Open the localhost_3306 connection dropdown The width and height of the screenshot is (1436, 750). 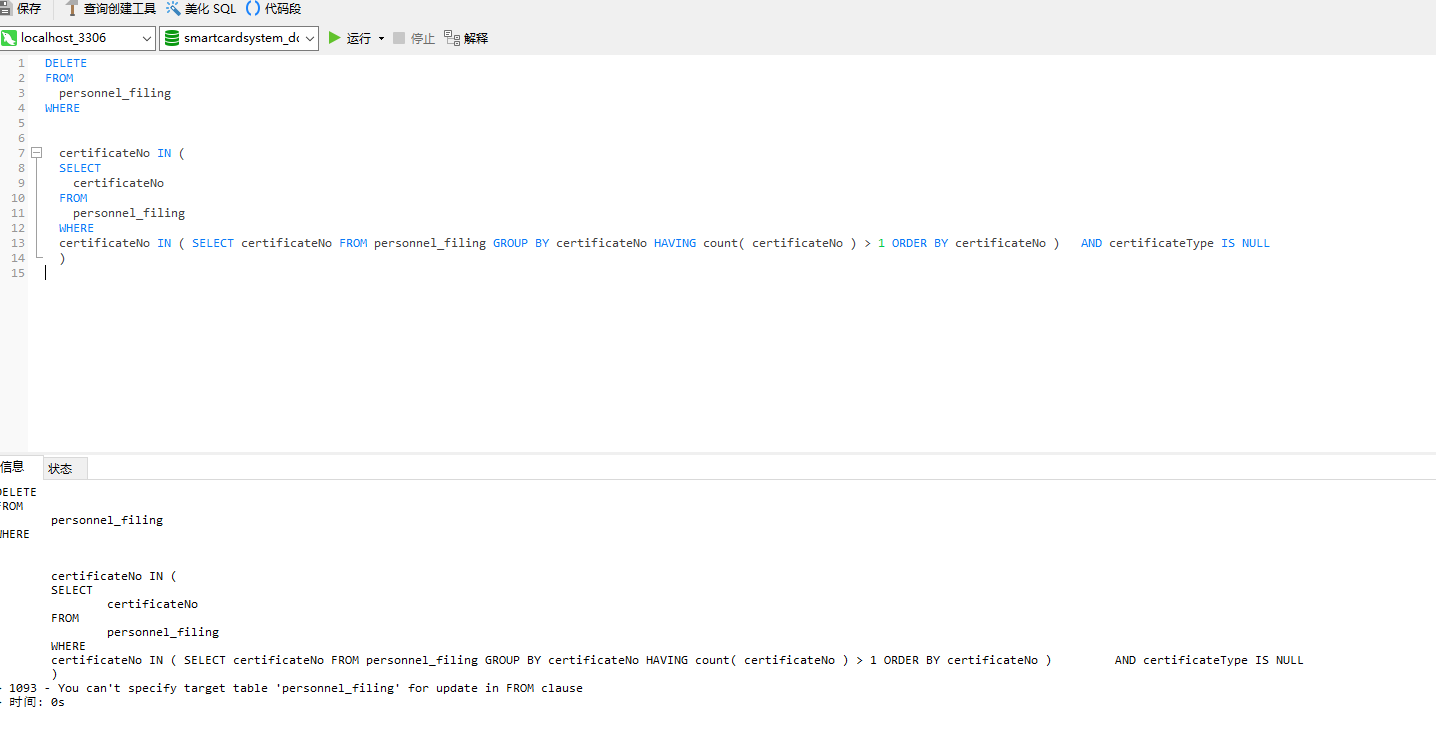147,38
